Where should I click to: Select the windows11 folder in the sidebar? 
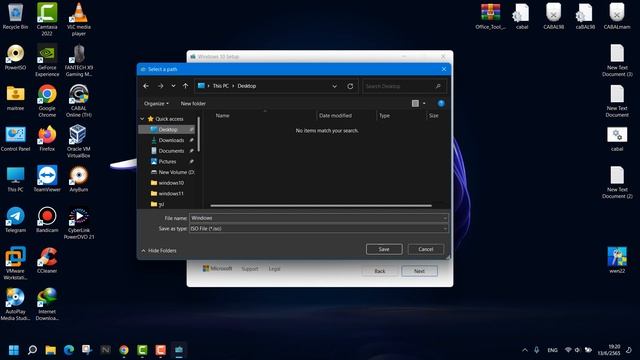pos(167,193)
